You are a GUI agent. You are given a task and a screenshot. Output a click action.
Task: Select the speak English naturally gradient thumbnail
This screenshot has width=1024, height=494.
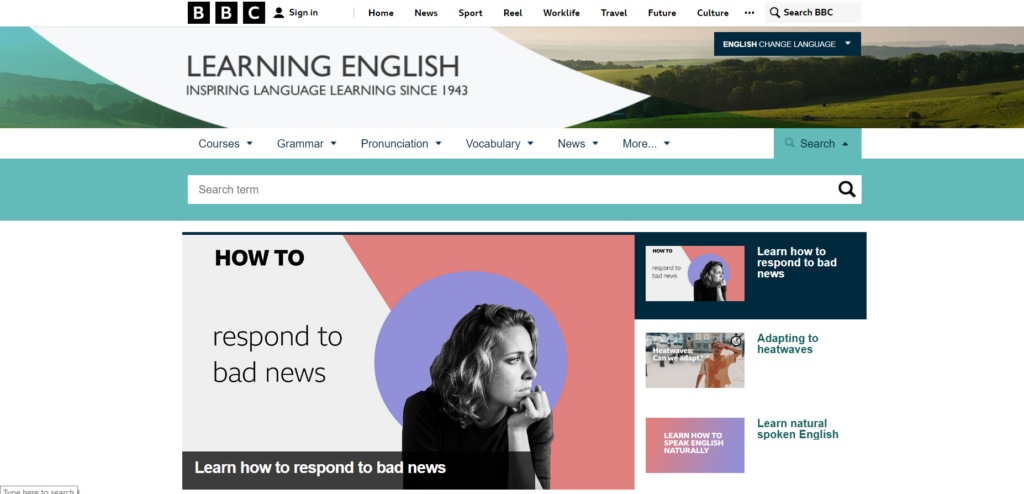click(694, 445)
